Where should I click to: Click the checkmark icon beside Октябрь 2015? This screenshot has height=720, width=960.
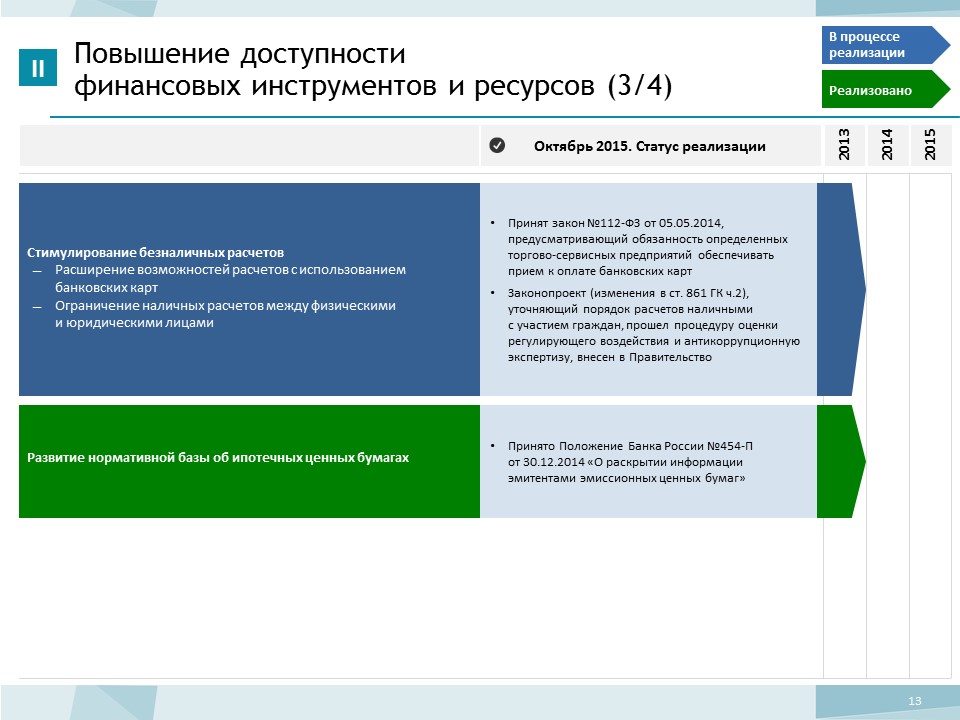497,146
